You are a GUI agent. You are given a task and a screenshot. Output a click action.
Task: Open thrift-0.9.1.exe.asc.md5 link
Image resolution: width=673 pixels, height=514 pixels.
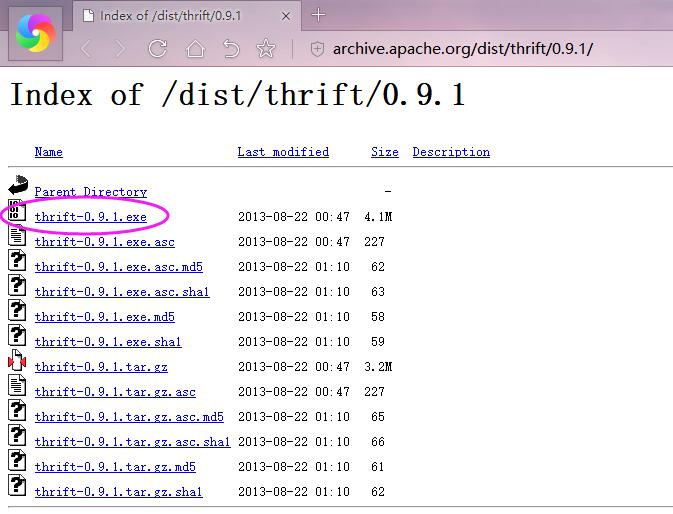click(118, 266)
